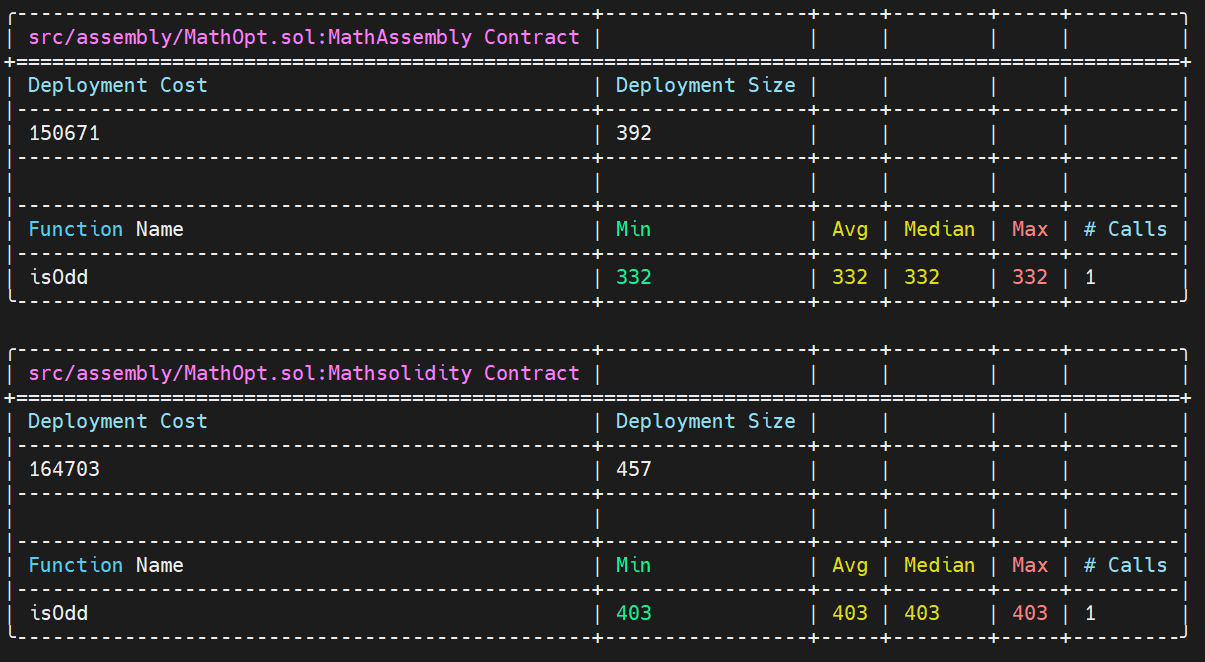Image resolution: width=1205 pixels, height=662 pixels.
Task: Click the Min header in Mathsolidity table
Action: tap(634, 566)
